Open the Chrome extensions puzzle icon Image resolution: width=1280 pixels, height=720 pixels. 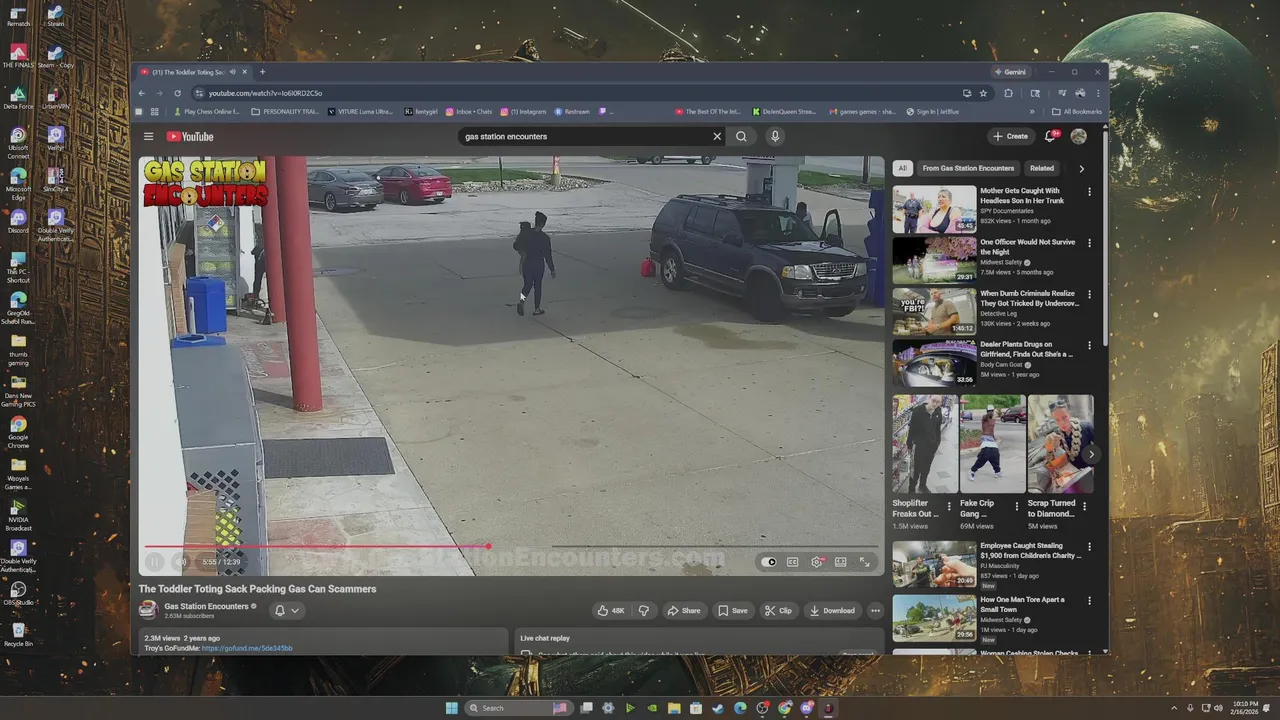tap(1008, 93)
